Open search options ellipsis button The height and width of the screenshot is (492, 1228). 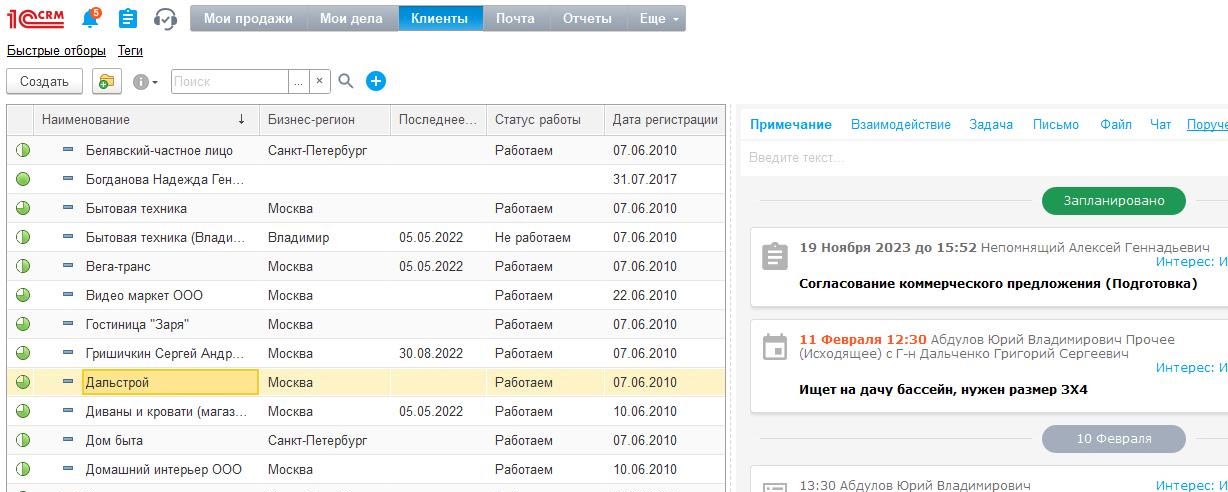pos(298,81)
